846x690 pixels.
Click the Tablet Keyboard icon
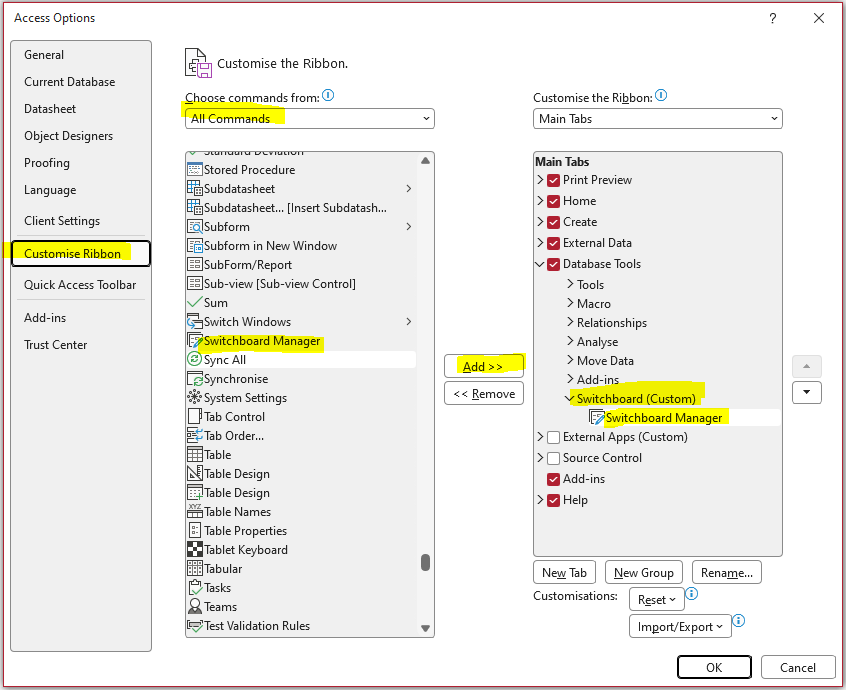pos(194,549)
